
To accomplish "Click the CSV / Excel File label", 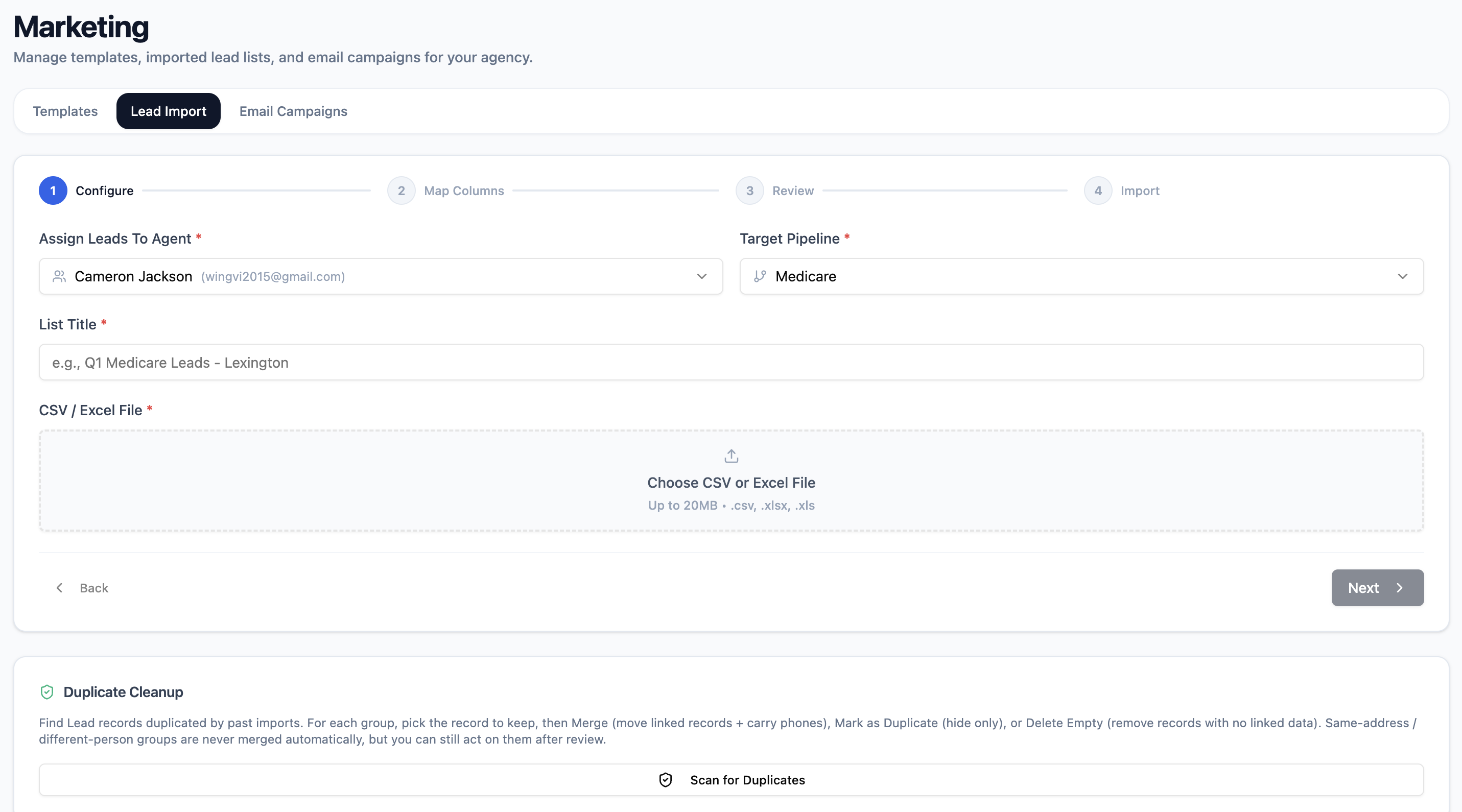I will coord(91,410).
